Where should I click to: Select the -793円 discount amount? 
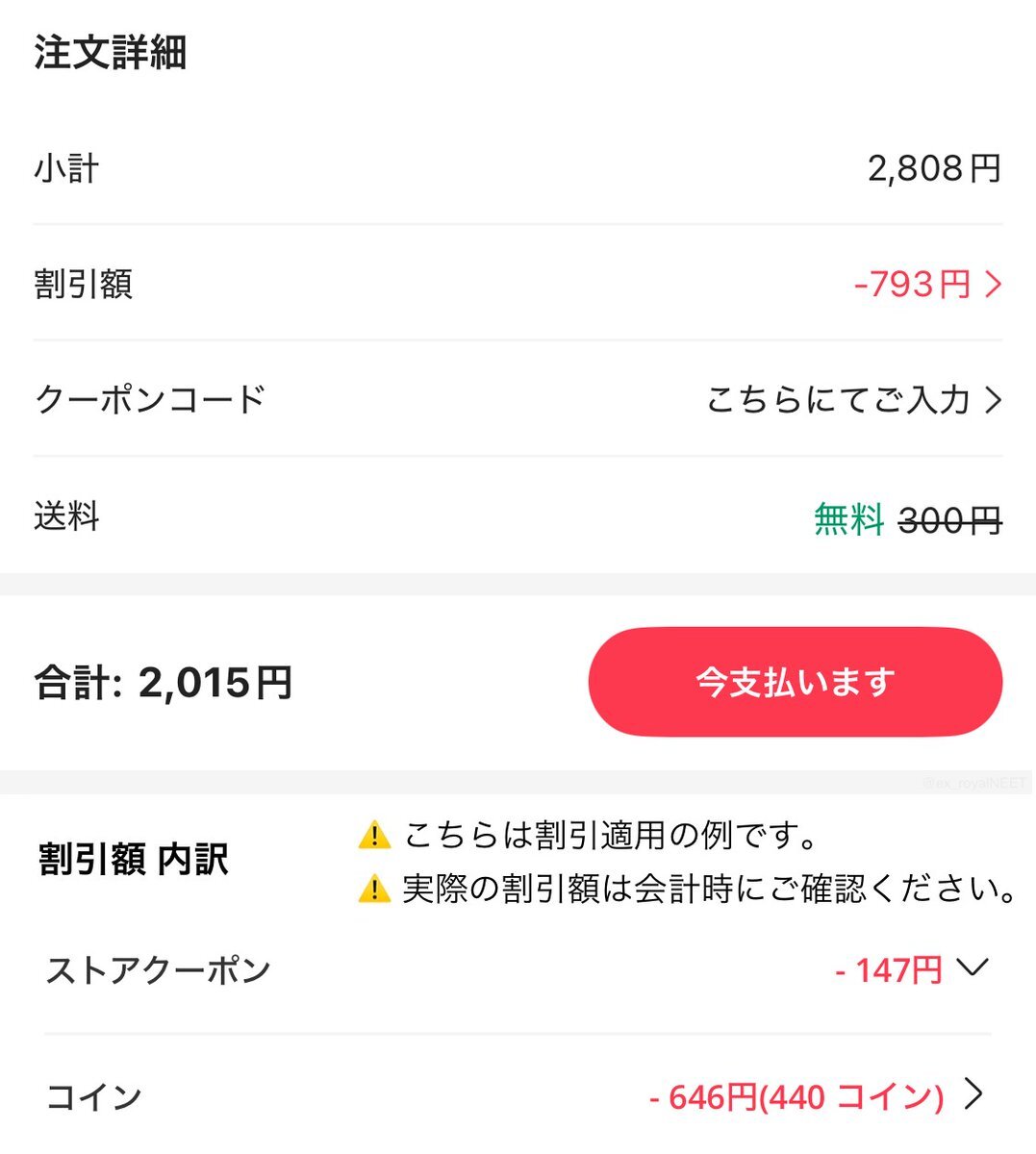click(912, 284)
